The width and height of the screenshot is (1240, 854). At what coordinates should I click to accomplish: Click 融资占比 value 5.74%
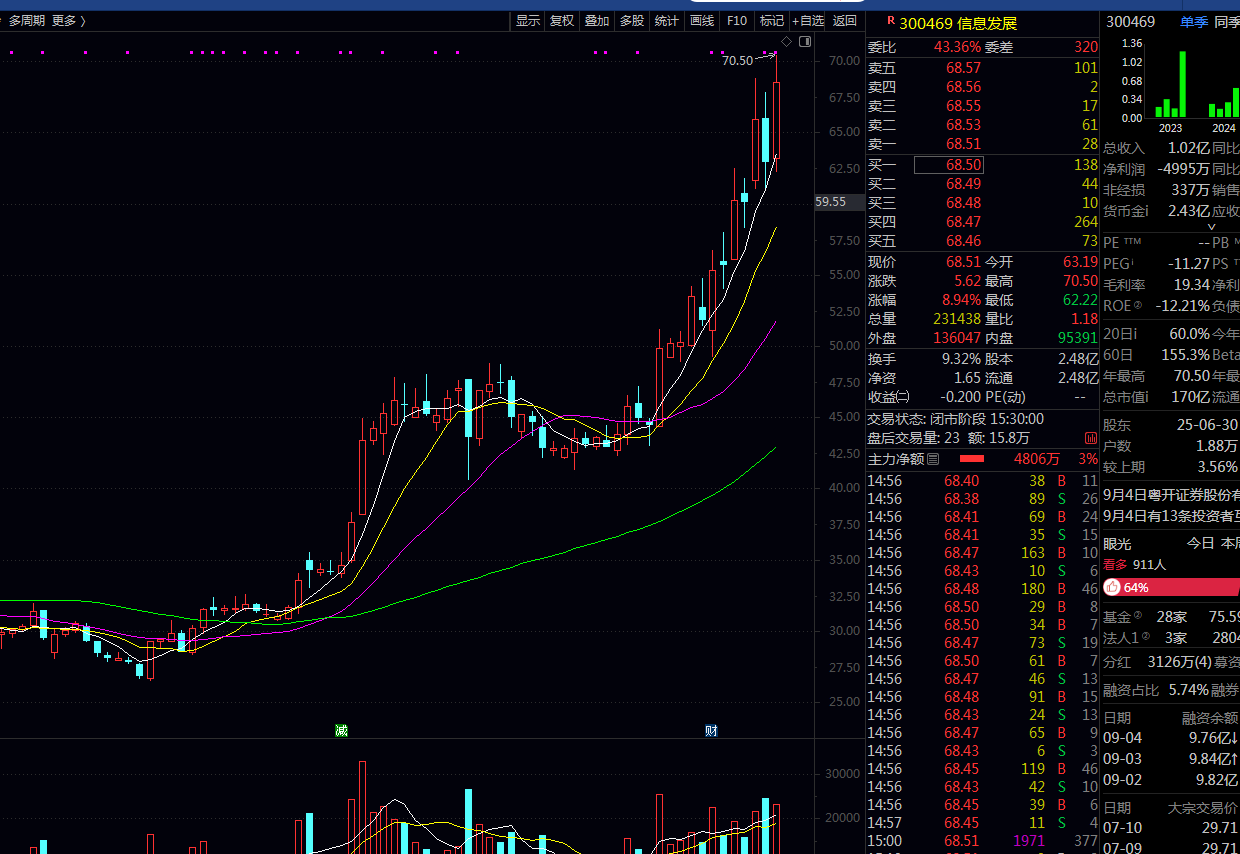tap(1188, 690)
